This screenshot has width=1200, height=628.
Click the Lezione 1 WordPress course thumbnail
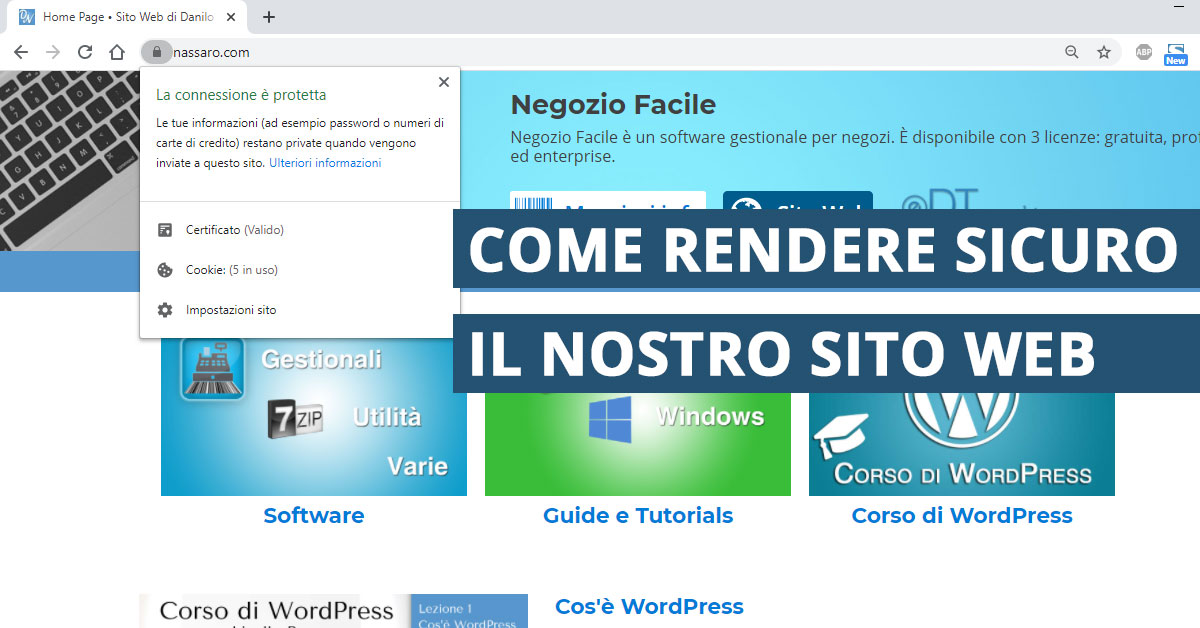(333, 611)
